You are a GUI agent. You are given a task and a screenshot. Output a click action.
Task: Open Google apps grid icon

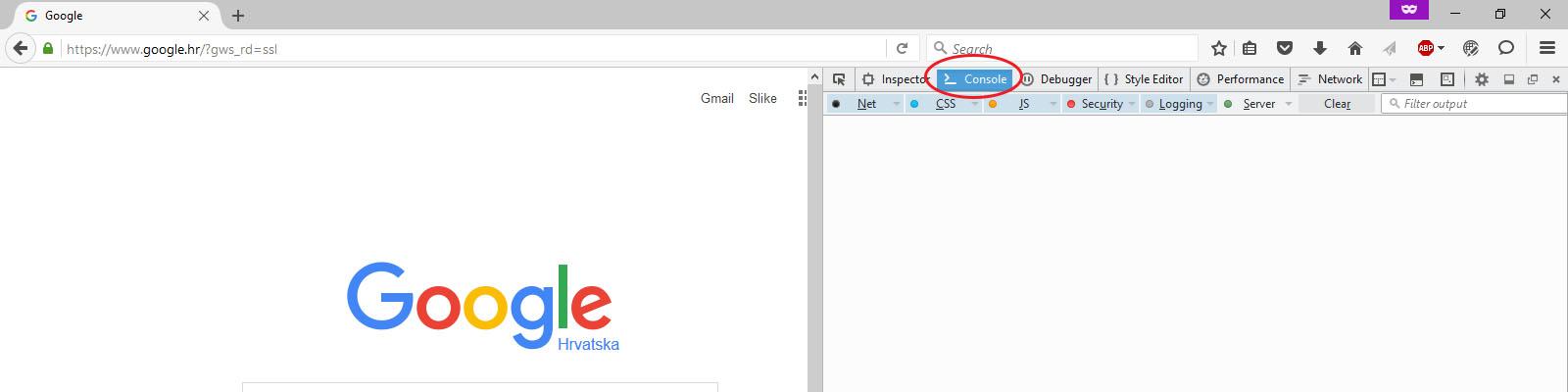click(x=803, y=98)
